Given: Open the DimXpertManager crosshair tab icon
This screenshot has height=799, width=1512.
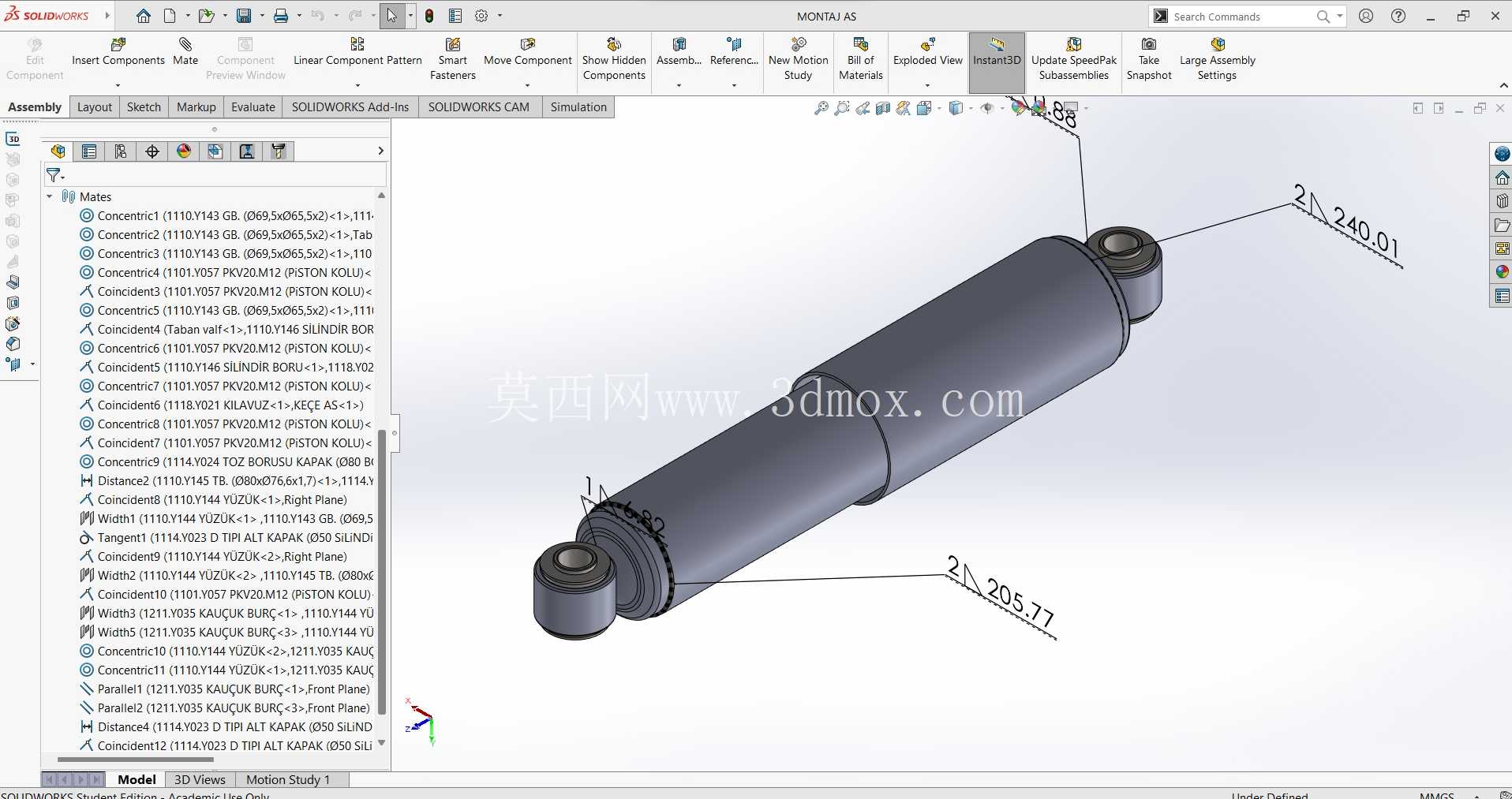Looking at the screenshot, I should point(152,151).
